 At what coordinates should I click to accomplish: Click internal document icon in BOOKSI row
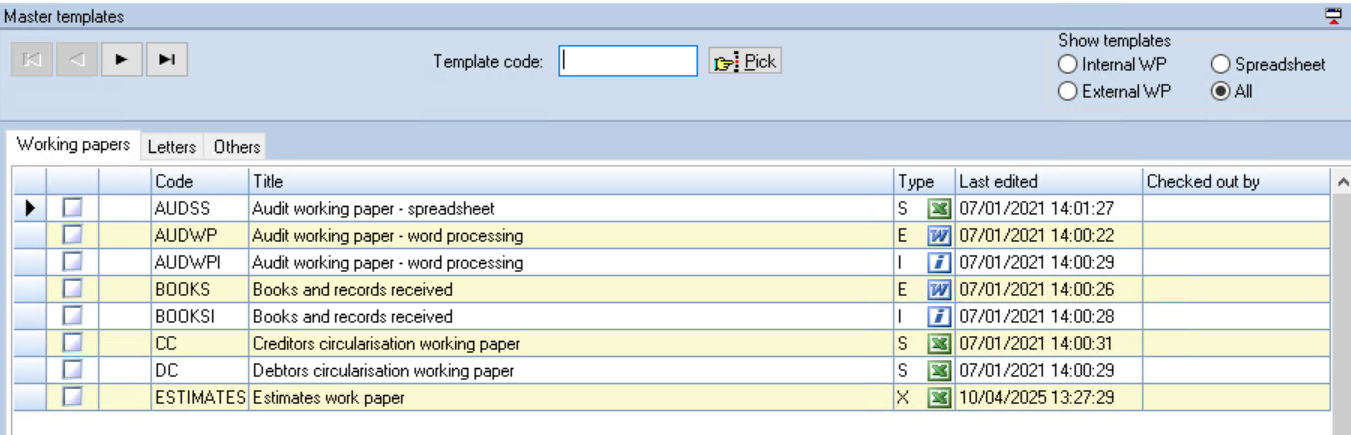[x=938, y=317]
